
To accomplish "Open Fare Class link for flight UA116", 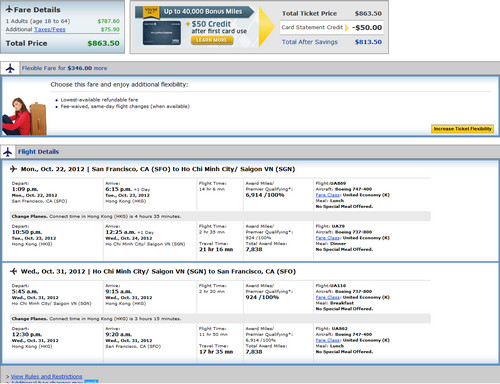I will (x=328, y=297).
